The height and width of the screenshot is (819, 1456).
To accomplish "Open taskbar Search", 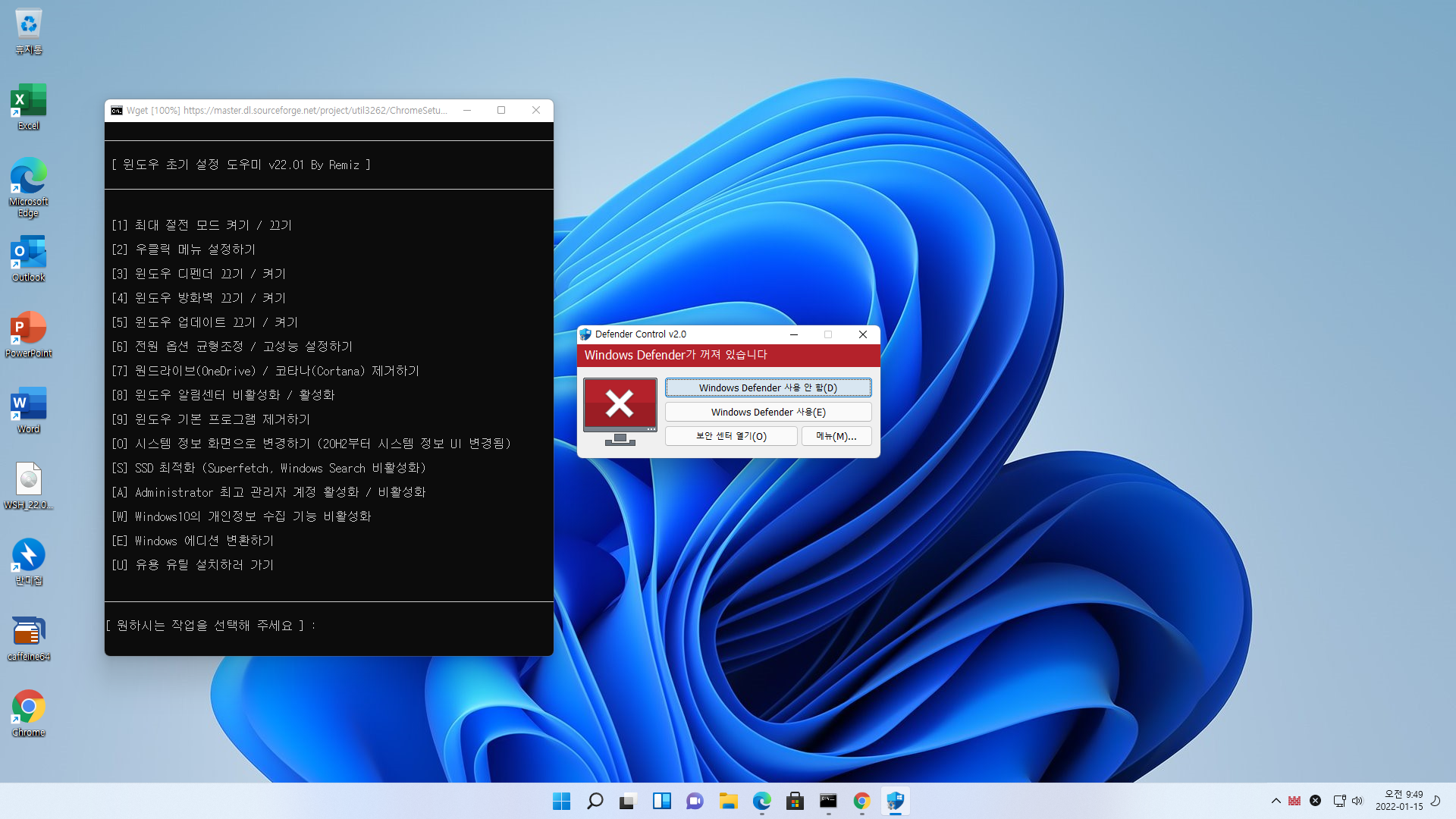I will [595, 801].
